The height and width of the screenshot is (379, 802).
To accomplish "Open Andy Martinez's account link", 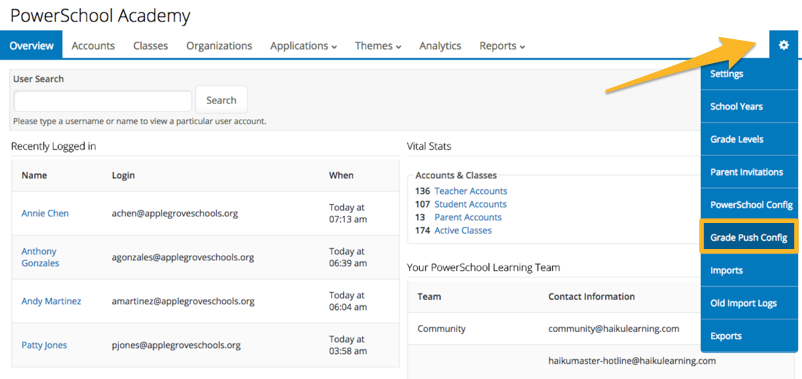I will (x=51, y=301).
